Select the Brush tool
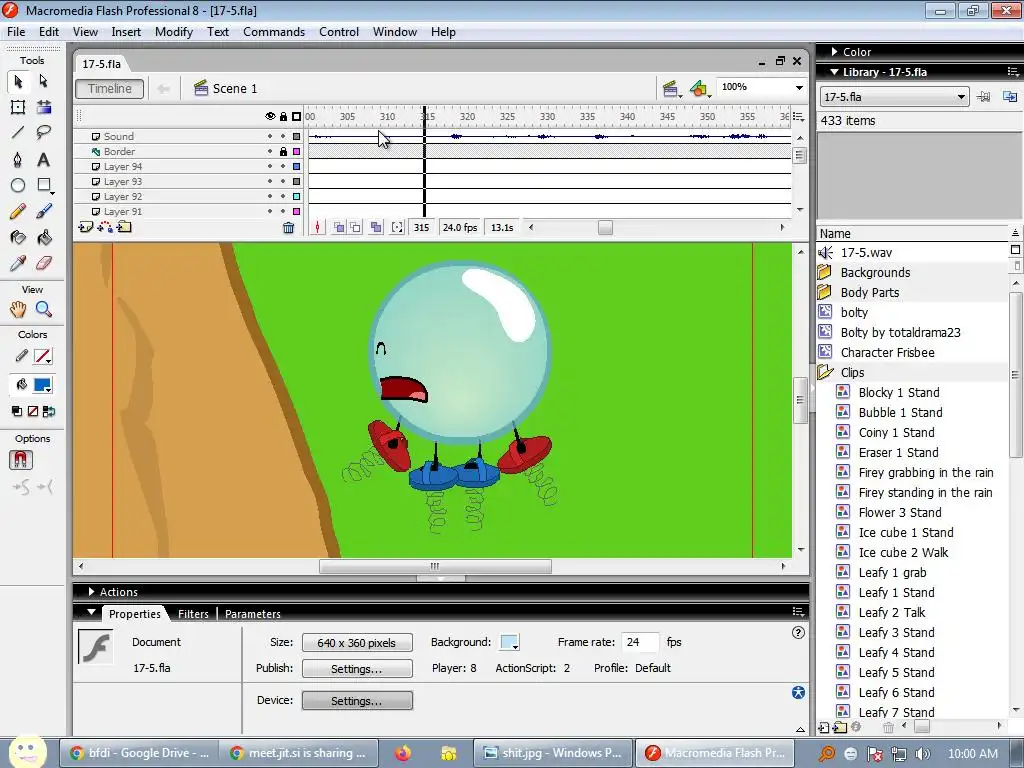1024x768 pixels. click(44, 212)
